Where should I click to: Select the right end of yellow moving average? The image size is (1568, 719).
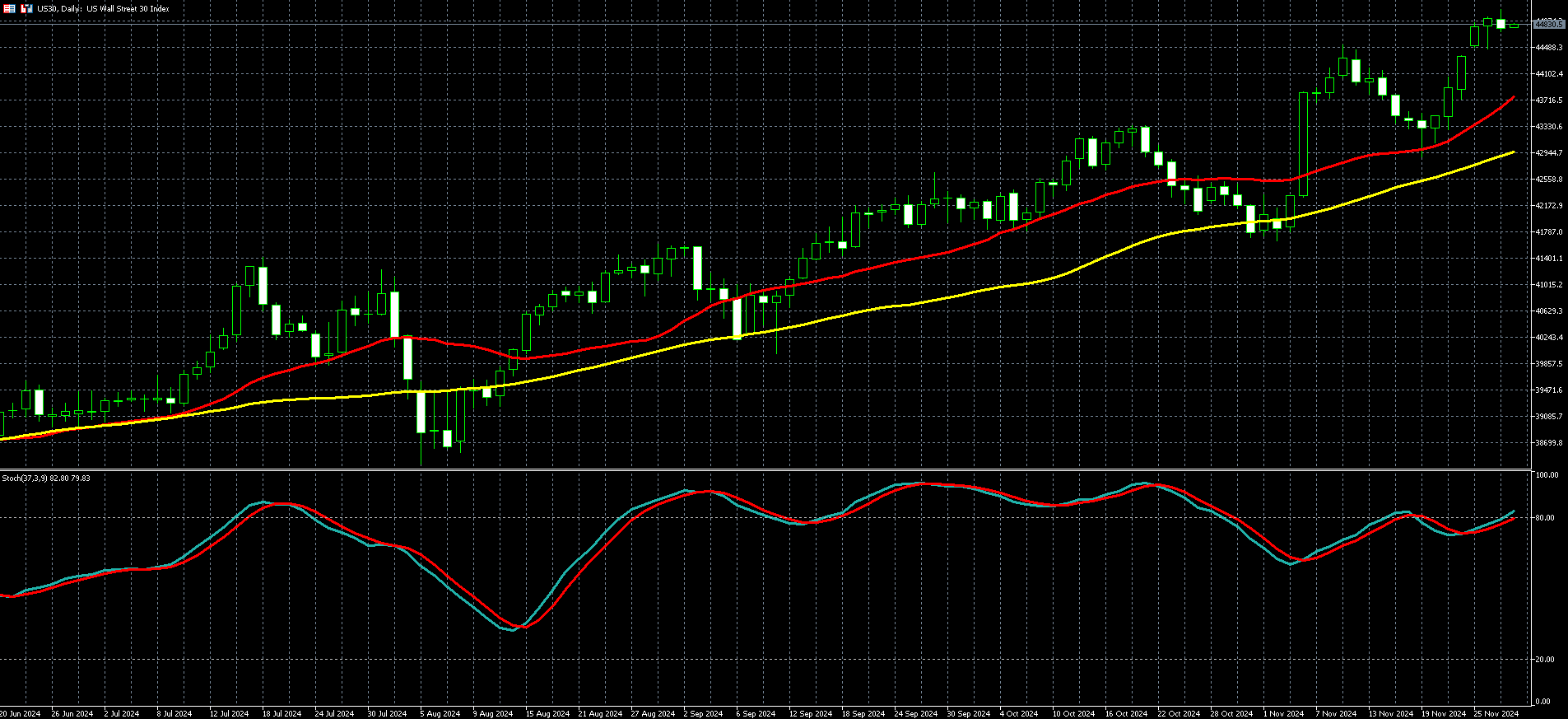[1513, 152]
